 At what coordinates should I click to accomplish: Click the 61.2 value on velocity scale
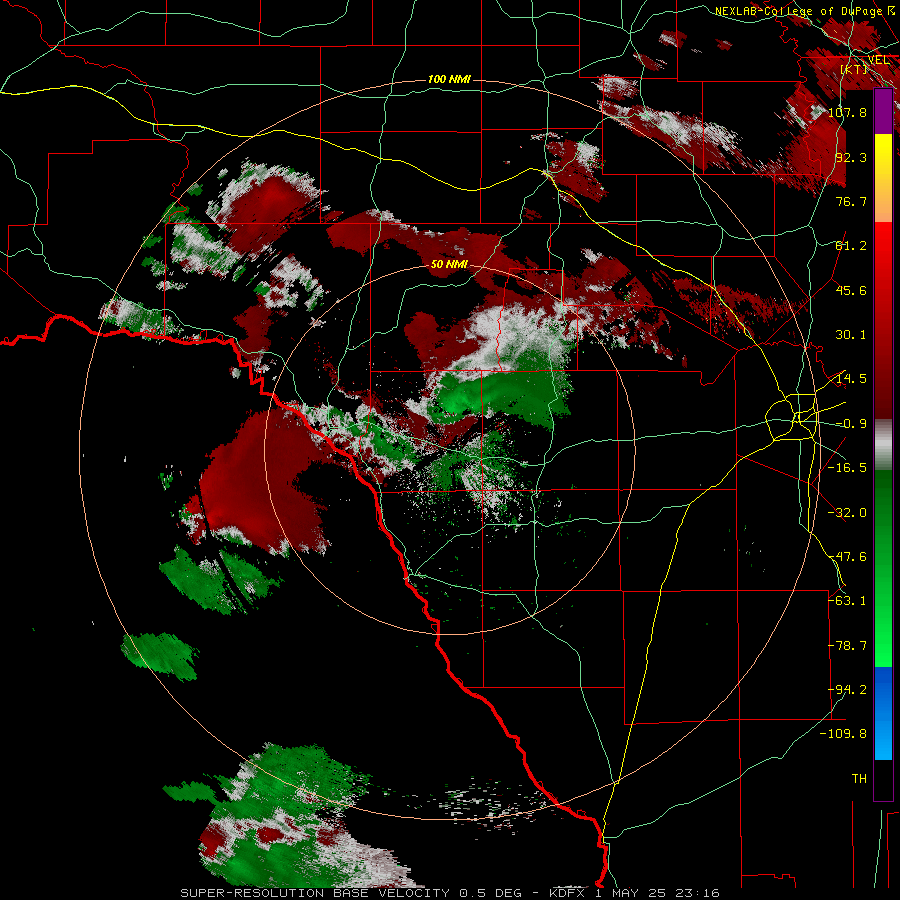tap(851, 246)
